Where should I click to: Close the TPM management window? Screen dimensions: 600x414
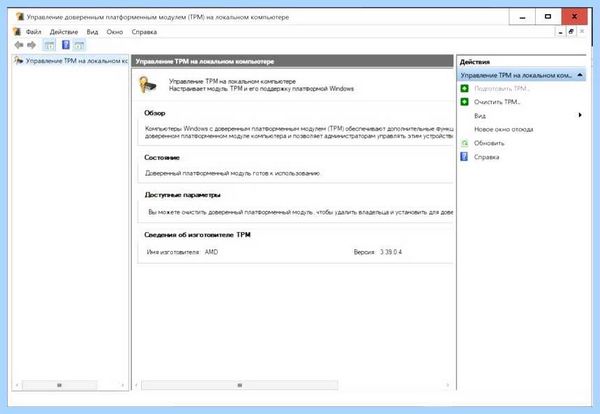(574, 16)
